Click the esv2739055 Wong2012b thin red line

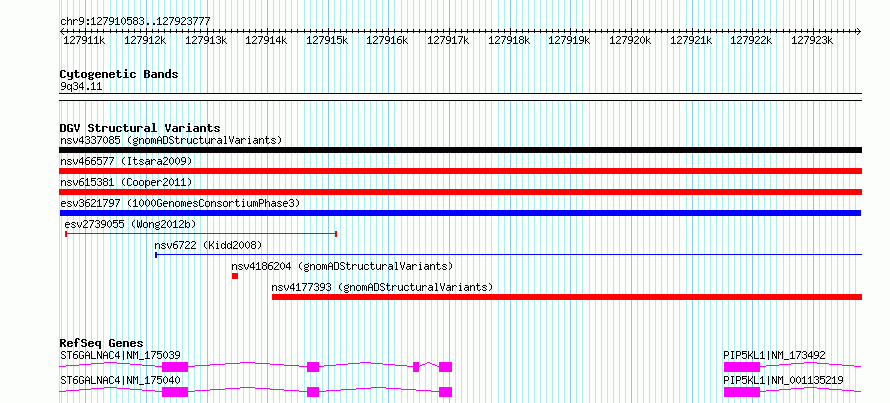click(201, 233)
